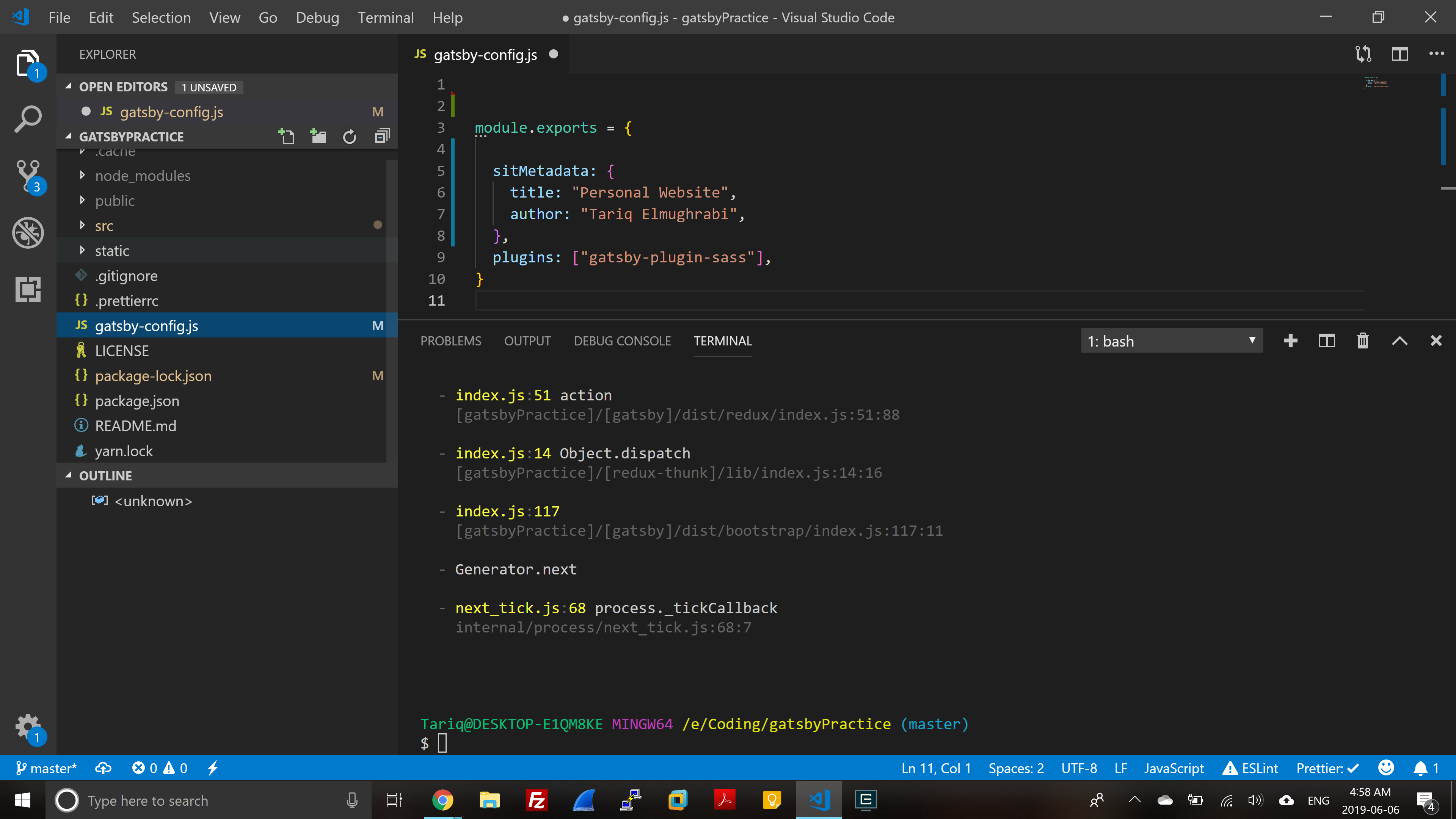The width and height of the screenshot is (1456, 819).
Task: Expand the src folder
Action: [x=104, y=226]
